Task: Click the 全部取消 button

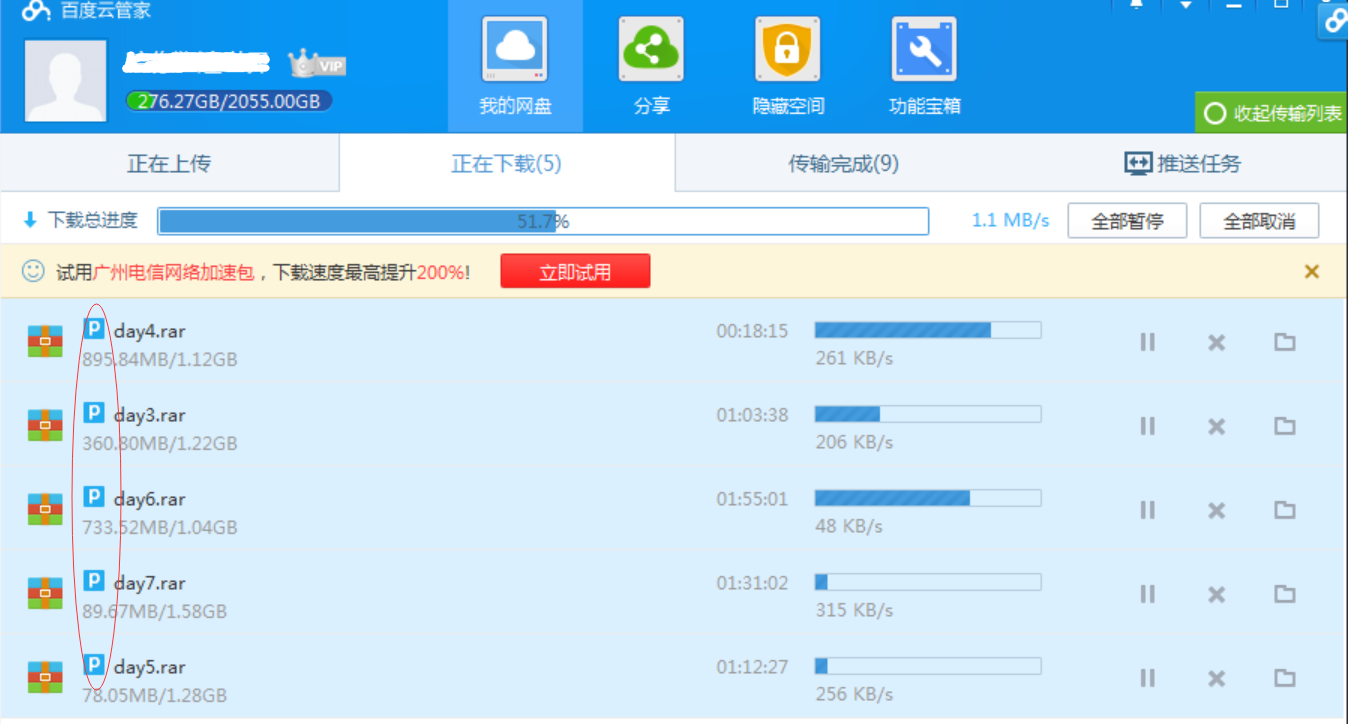Action: pyautogui.click(x=1259, y=221)
